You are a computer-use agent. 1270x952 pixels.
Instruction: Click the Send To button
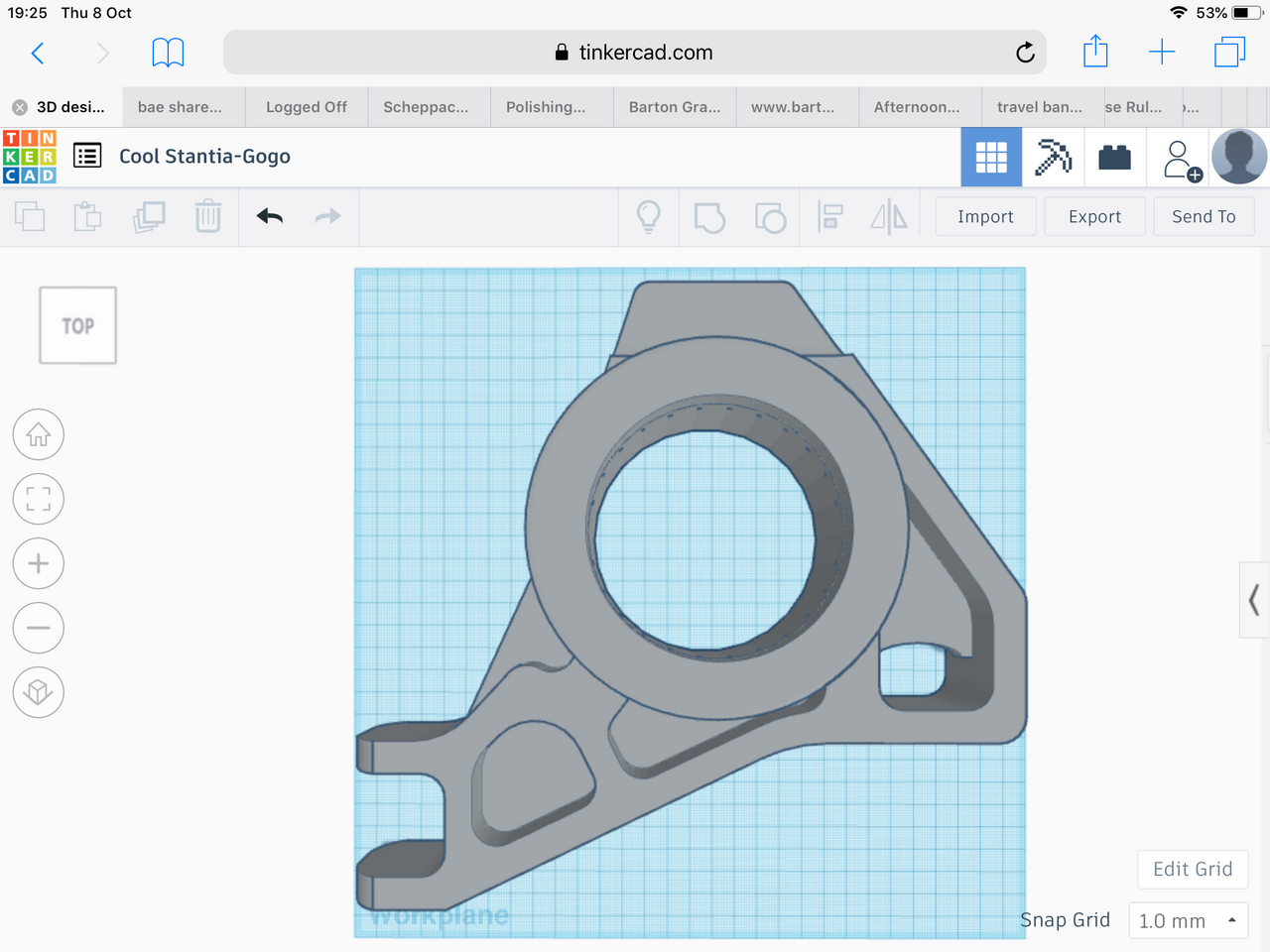pyautogui.click(x=1204, y=216)
